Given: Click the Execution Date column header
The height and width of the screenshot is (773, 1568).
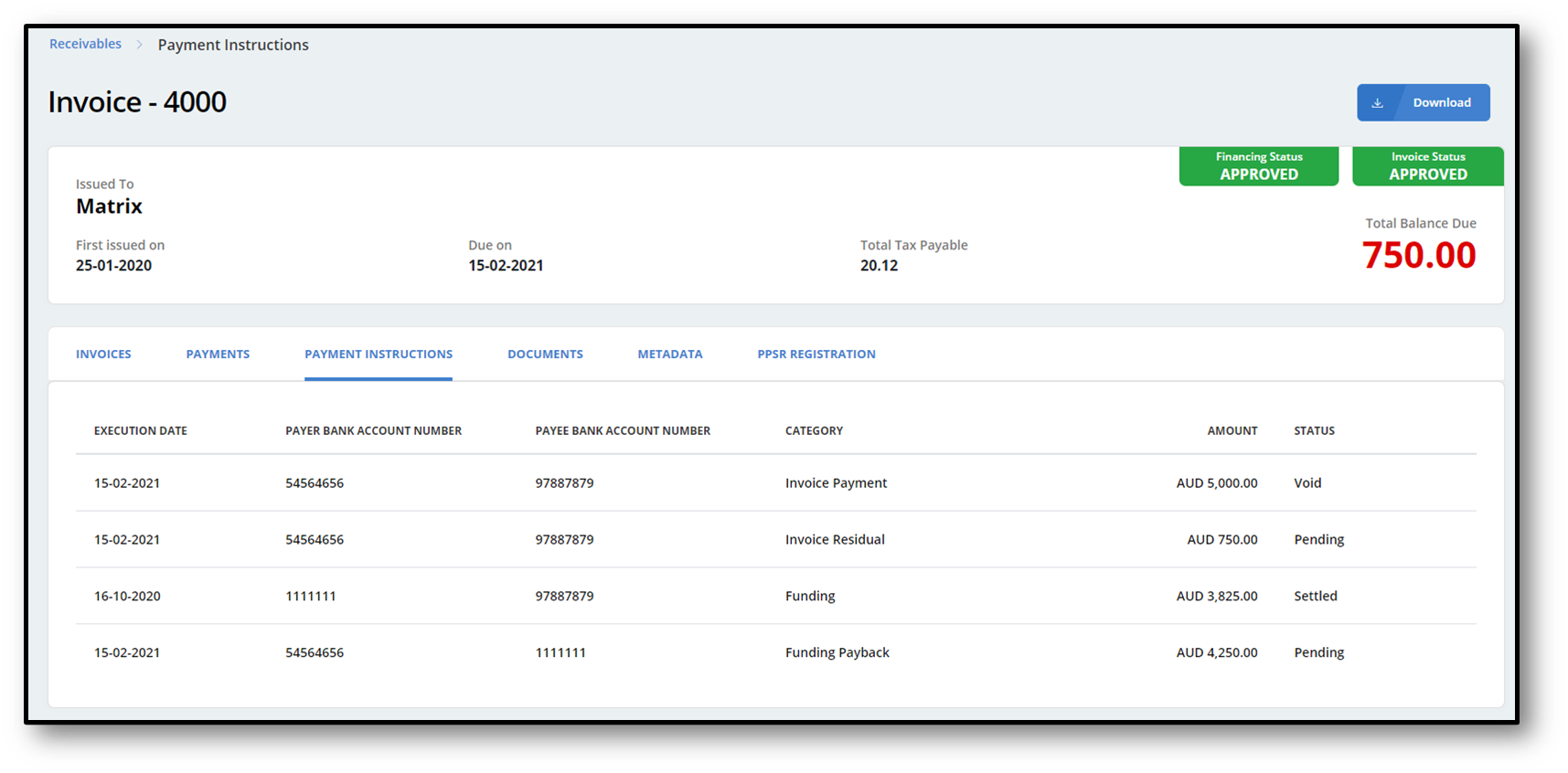Looking at the screenshot, I should pos(140,431).
